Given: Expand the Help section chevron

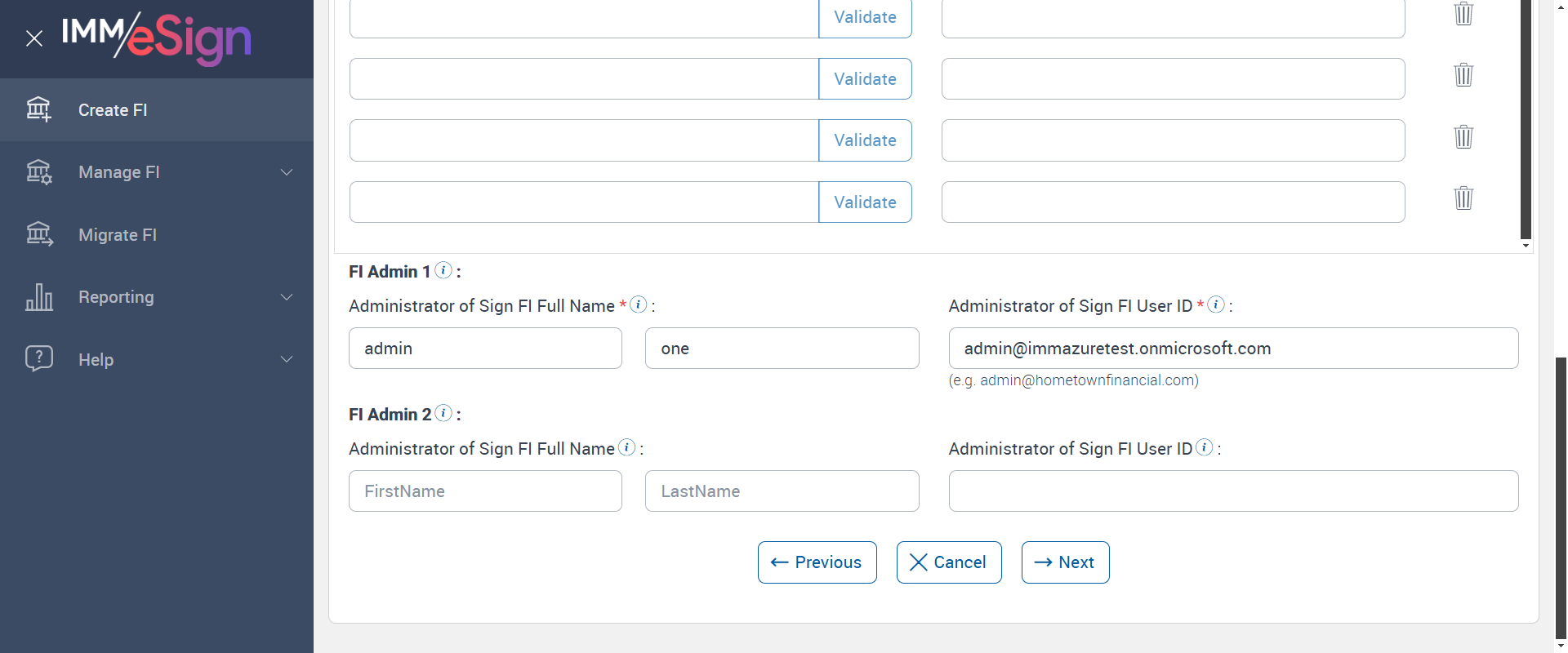Looking at the screenshot, I should coord(287,359).
